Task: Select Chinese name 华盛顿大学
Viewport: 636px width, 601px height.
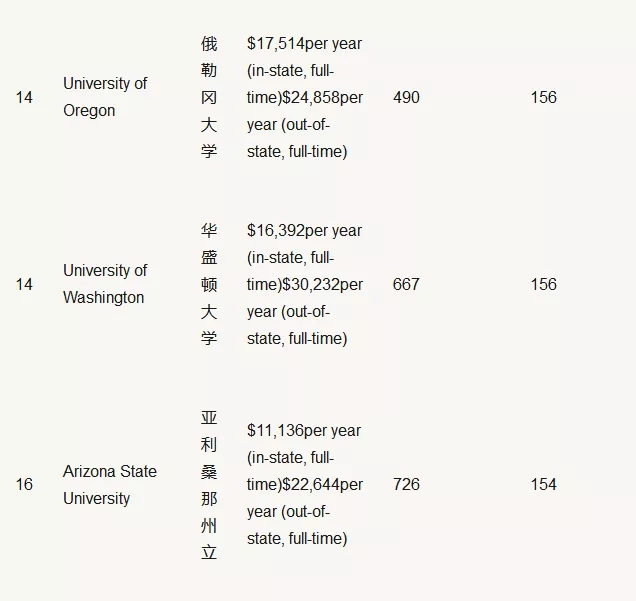Action: 209,284
